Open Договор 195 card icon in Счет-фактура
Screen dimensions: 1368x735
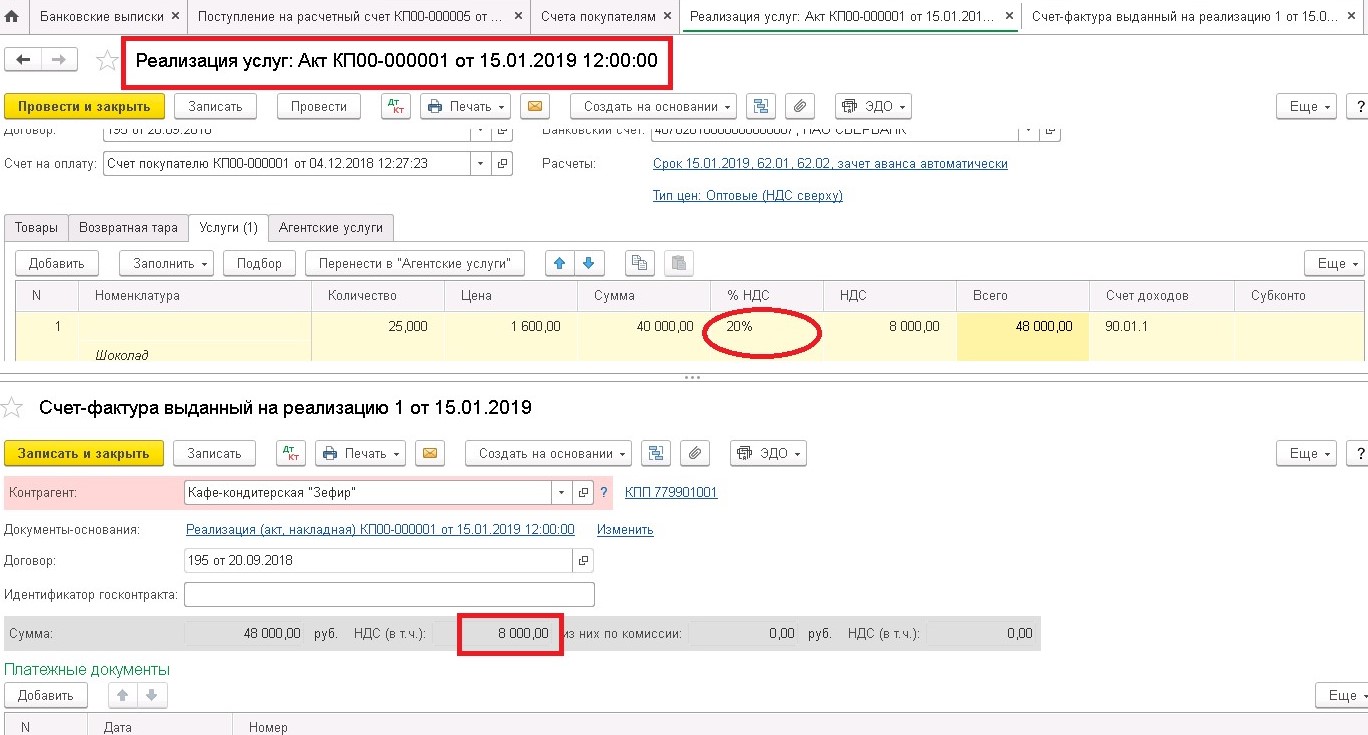[584, 561]
